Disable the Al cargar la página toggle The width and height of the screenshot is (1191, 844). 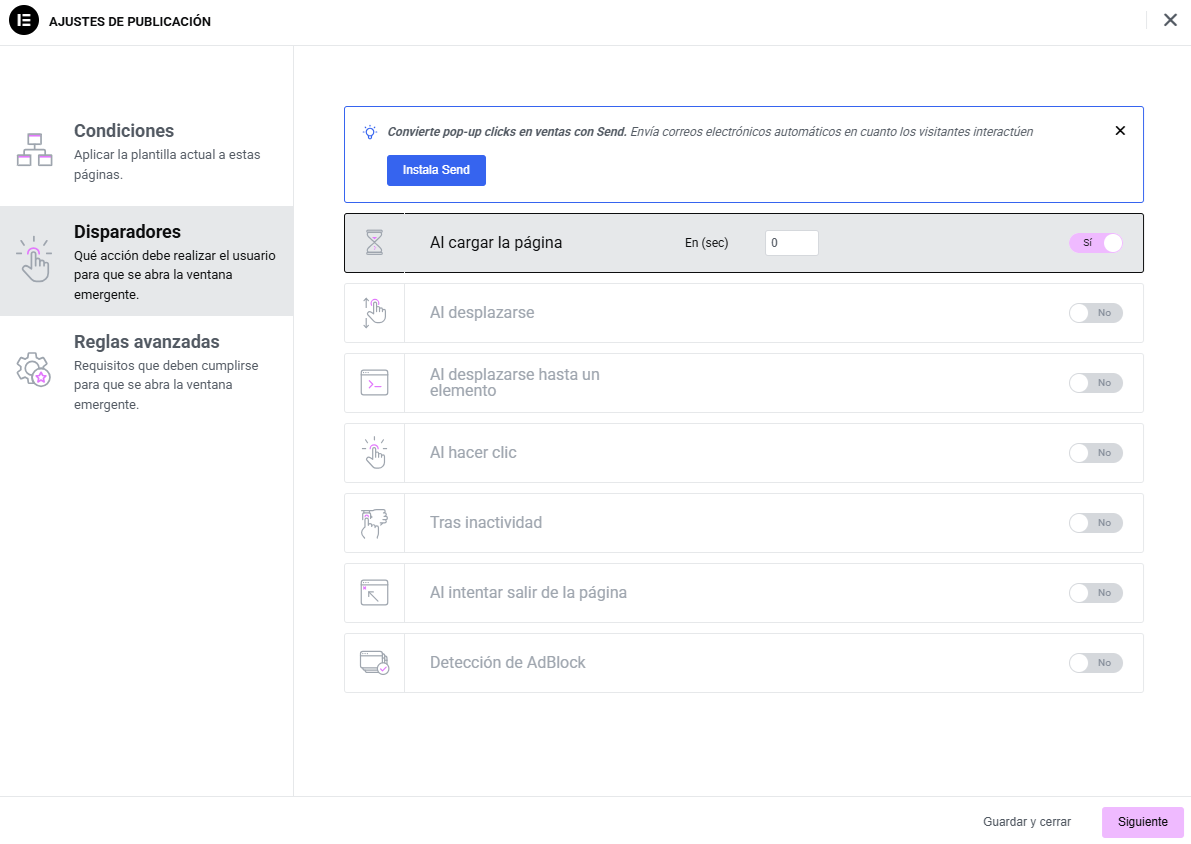coord(1096,243)
